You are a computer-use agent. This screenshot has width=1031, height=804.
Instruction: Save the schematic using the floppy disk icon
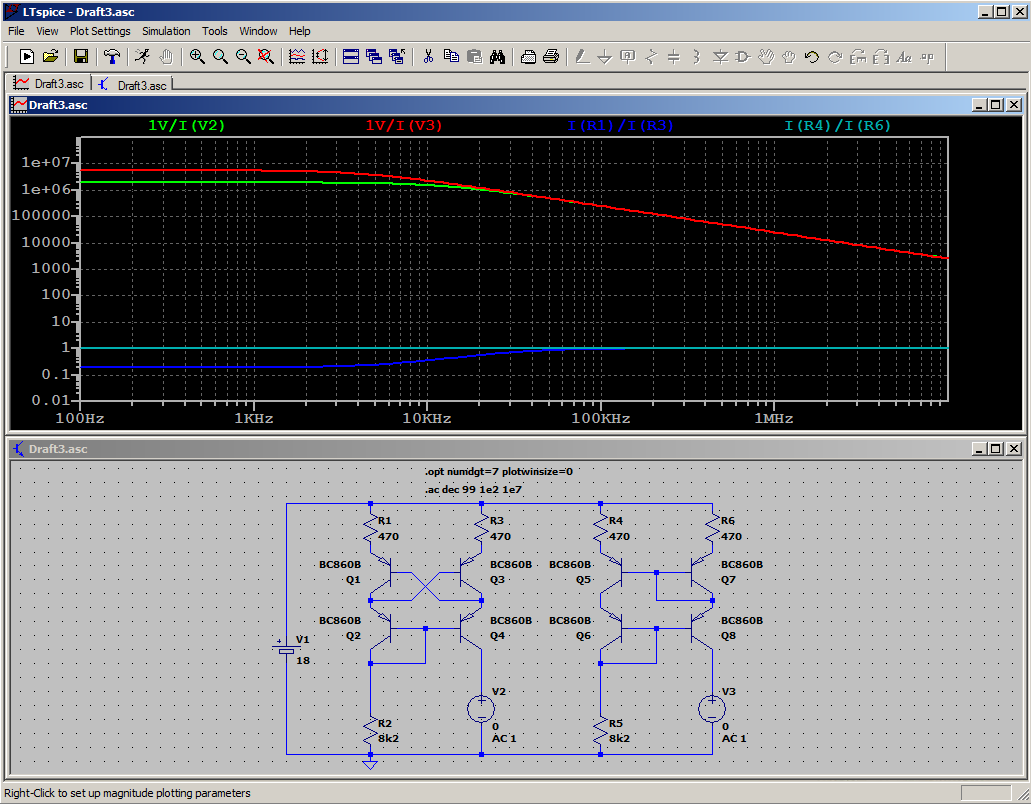tap(81, 57)
